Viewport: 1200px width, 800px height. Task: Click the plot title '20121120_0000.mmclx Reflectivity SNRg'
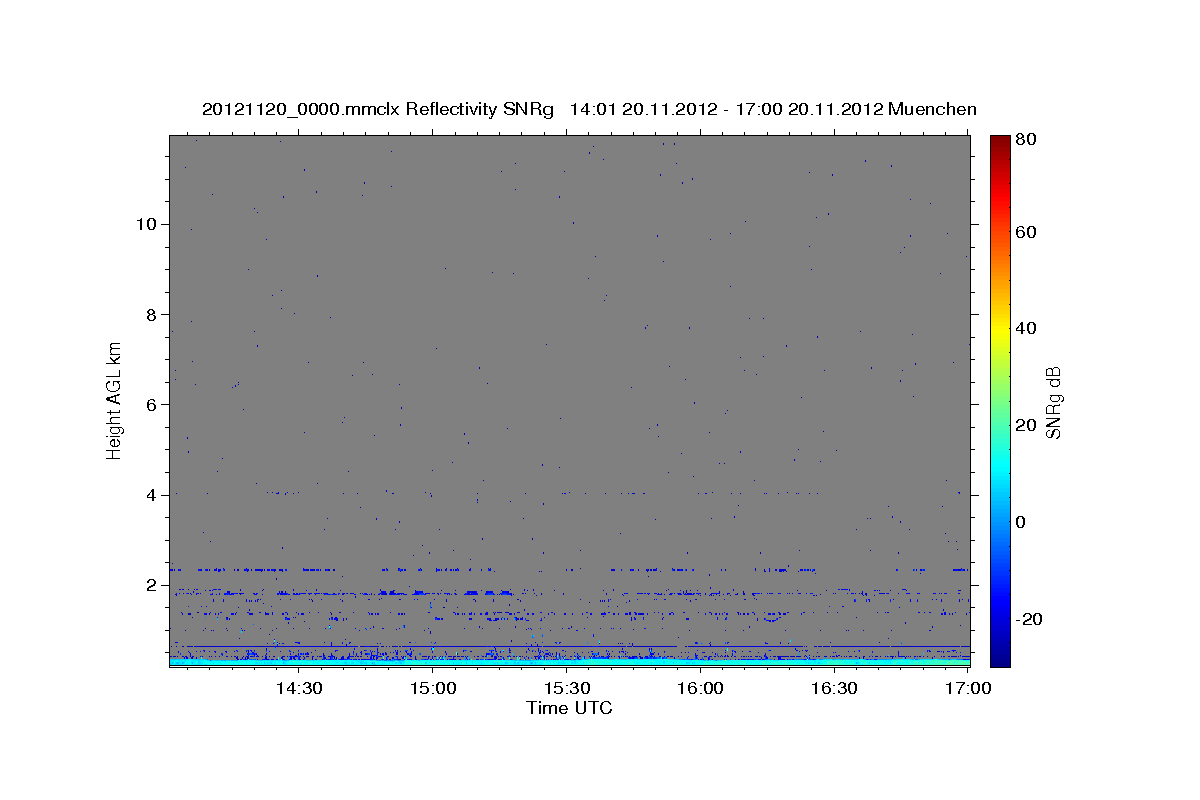pos(378,109)
